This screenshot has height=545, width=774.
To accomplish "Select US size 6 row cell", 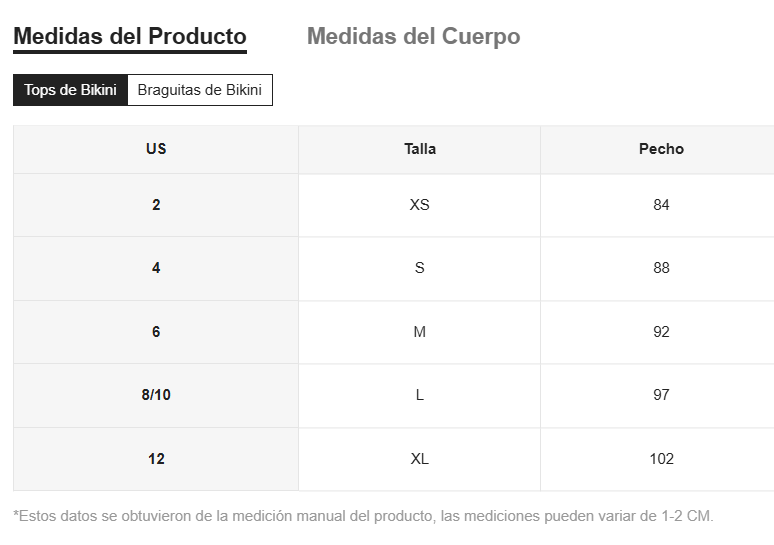I will click(x=156, y=332).
